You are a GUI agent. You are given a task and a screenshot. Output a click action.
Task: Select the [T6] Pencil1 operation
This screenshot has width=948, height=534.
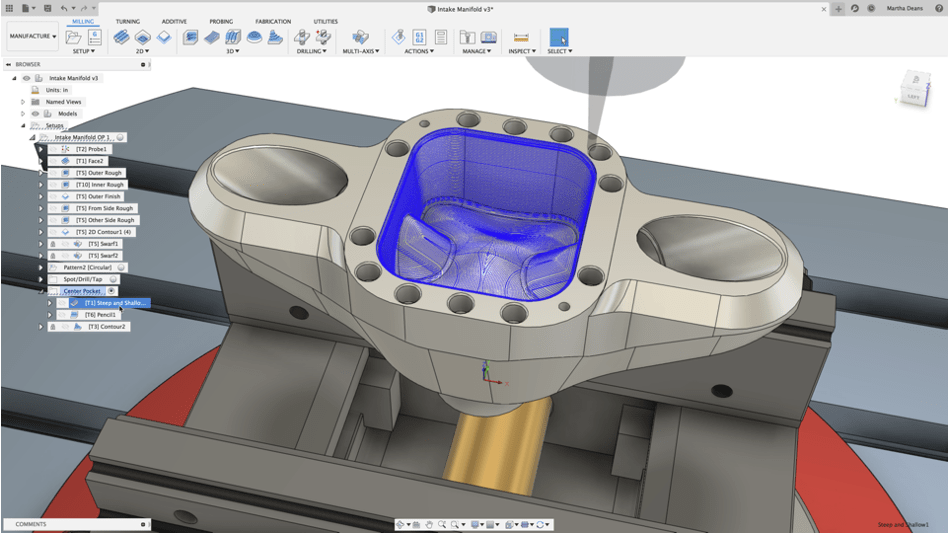tap(100, 315)
